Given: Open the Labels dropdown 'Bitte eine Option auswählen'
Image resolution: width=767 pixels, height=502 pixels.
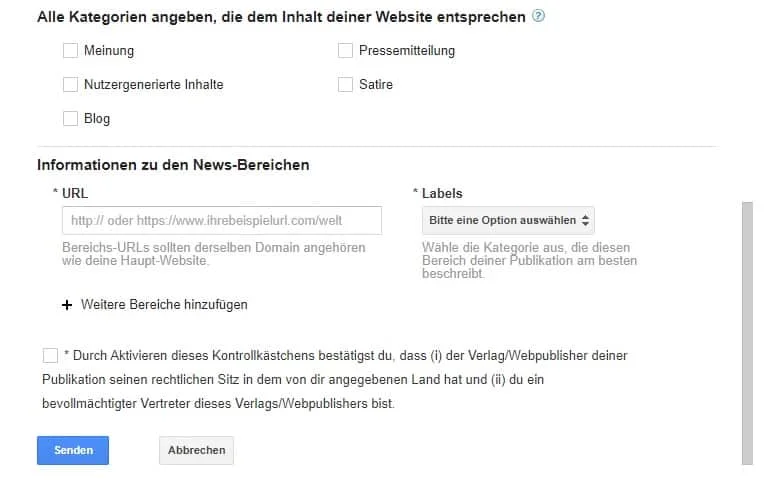Looking at the screenshot, I should (508, 220).
